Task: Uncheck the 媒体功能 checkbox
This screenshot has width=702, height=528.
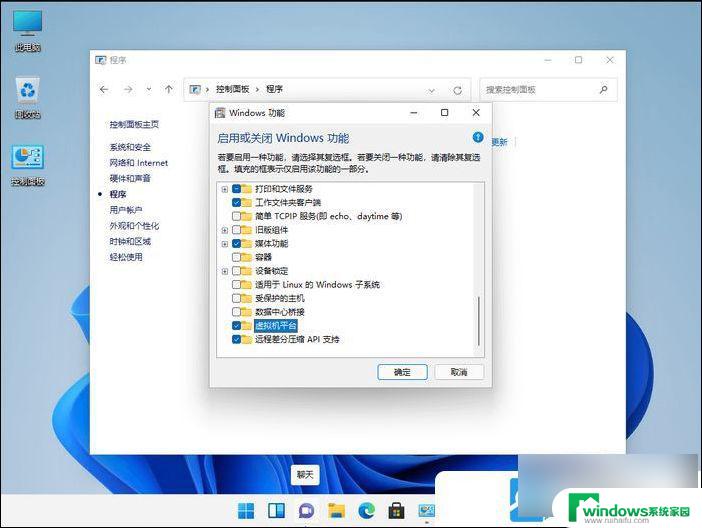Action: tap(237, 244)
